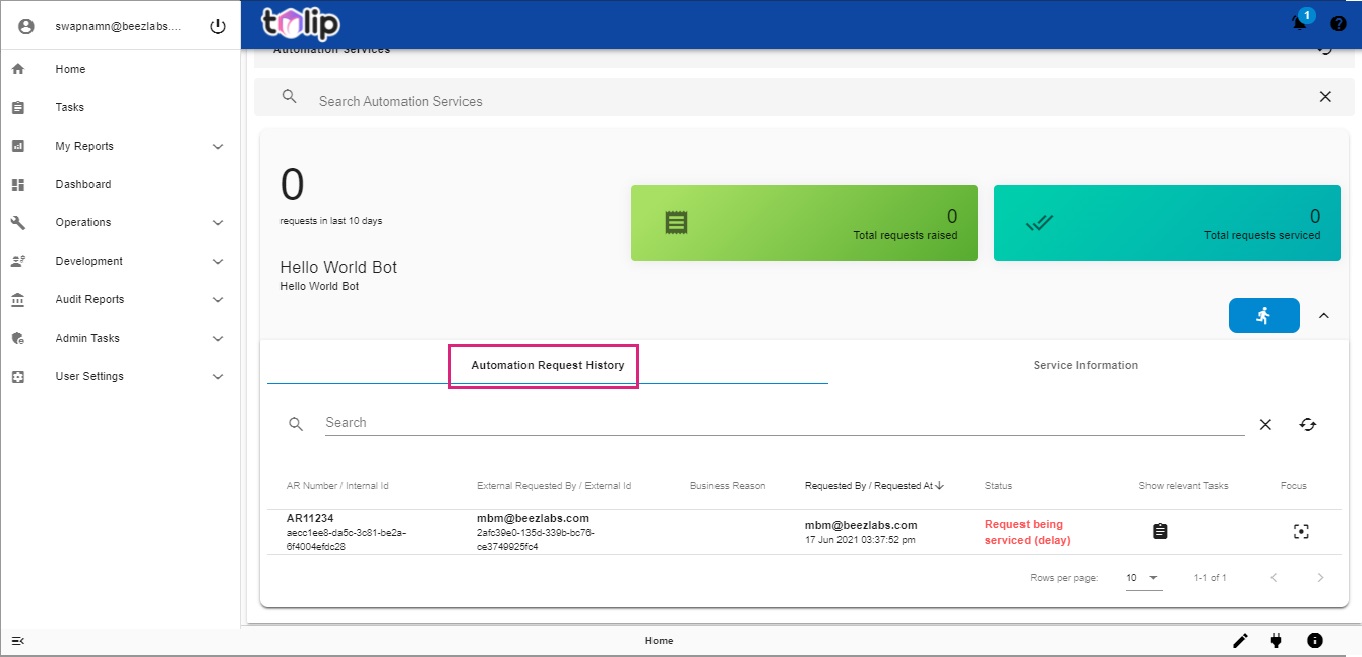Click the request history search magnifier icon
The height and width of the screenshot is (657, 1362).
pyautogui.click(x=296, y=424)
